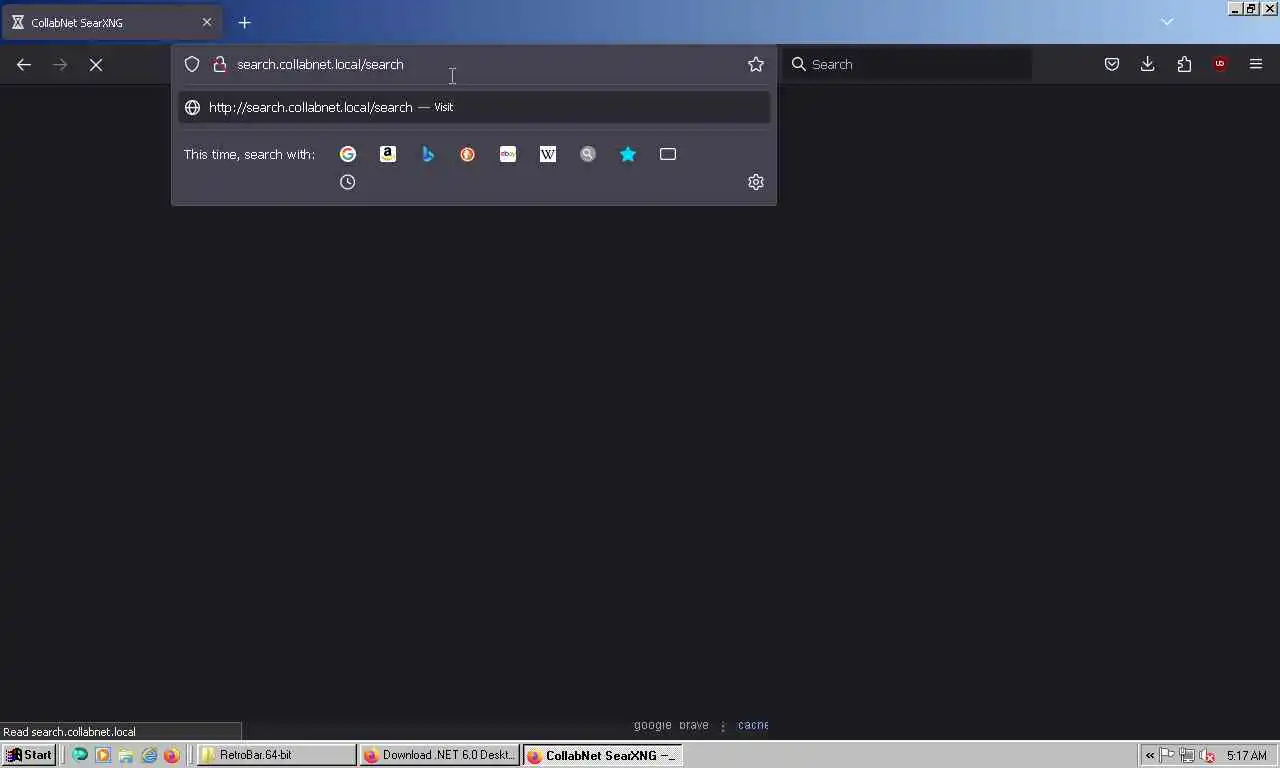Launch Internet Explorer from quick launch
The width and height of the screenshot is (1280, 768).
click(149, 755)
